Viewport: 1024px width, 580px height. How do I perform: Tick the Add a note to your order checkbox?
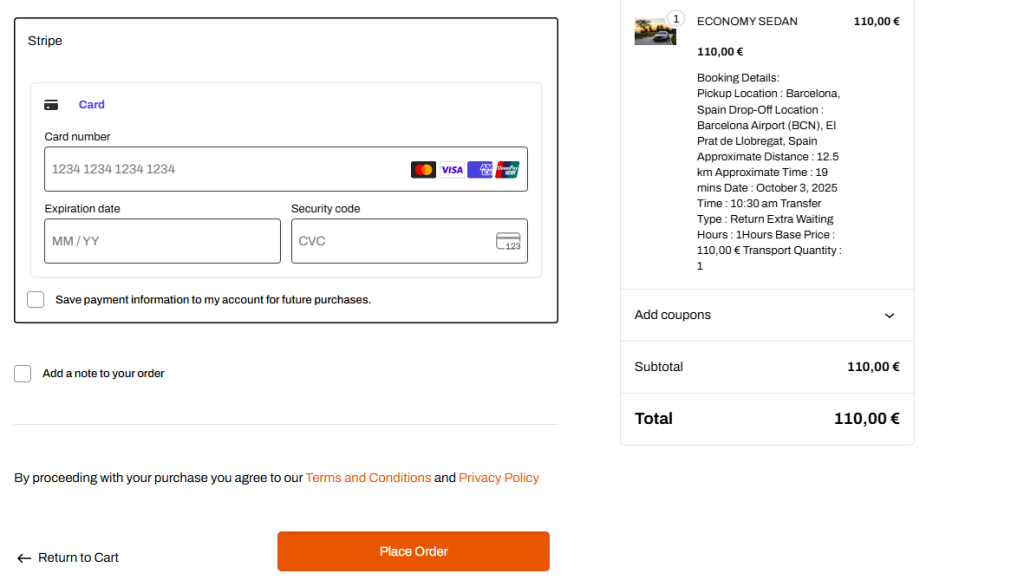coord(23,374)
